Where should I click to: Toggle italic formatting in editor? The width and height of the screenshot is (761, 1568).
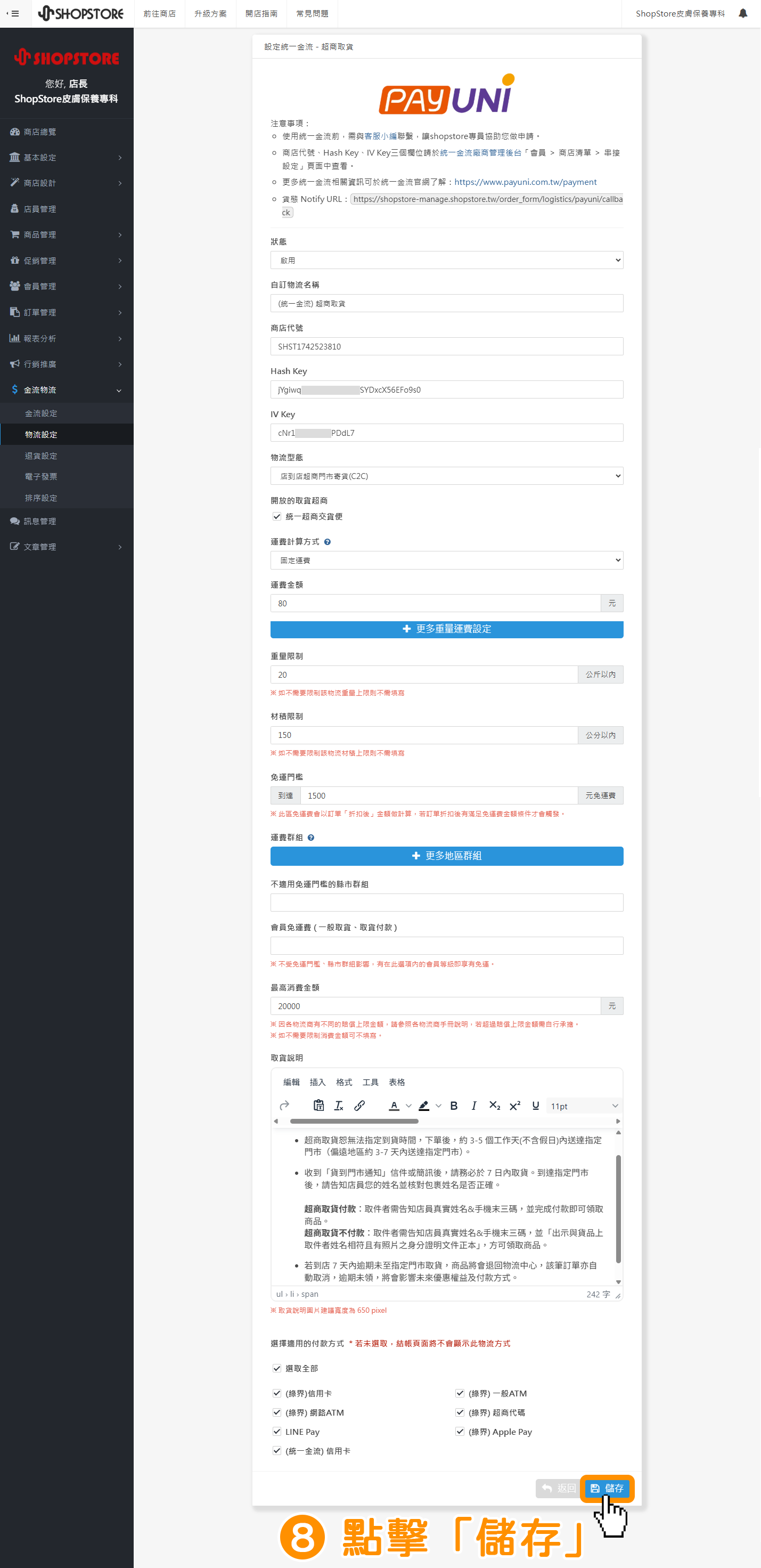click(474, 1106)
